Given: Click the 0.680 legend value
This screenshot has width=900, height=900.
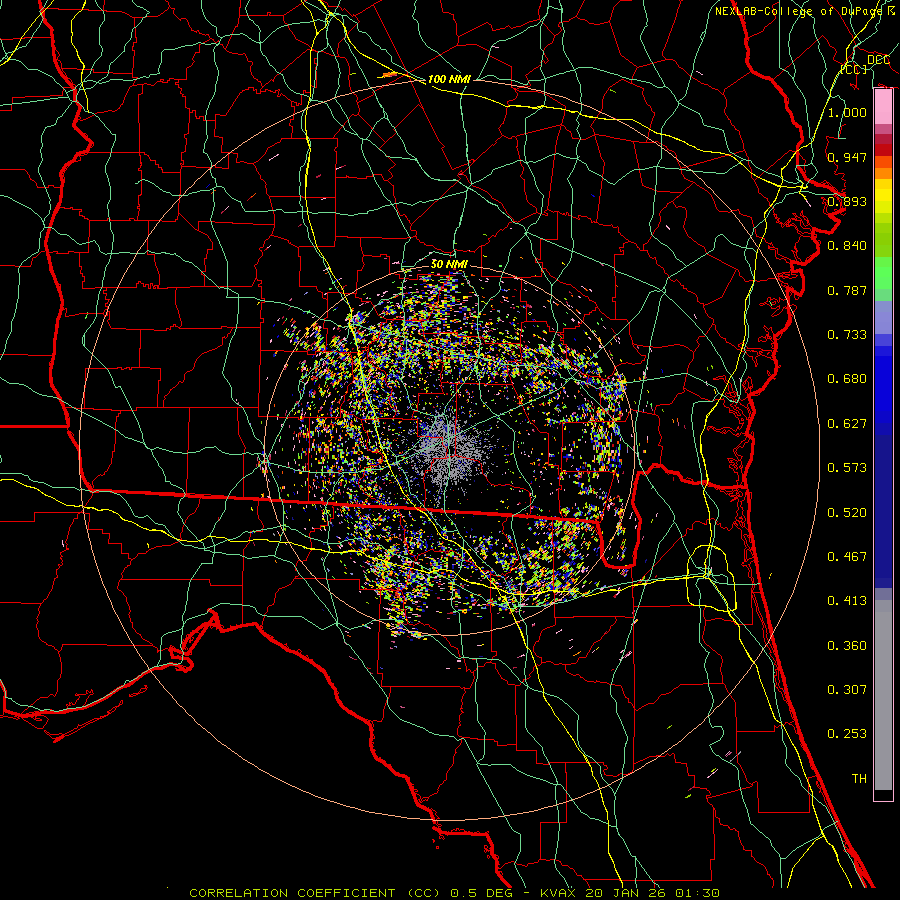Looking at the screenshot, I should tap(847, 379).
